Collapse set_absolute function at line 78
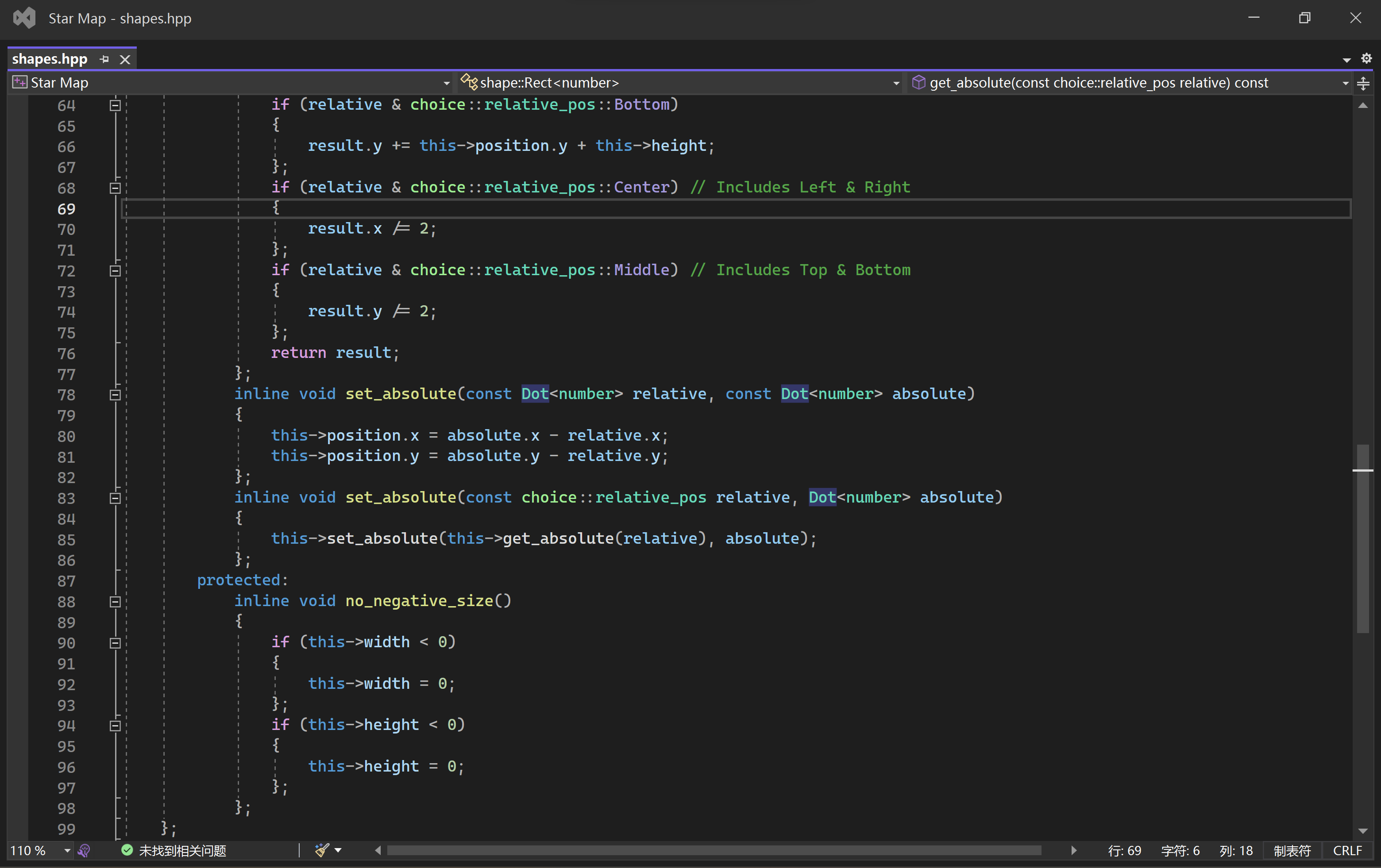 [115, 395]
